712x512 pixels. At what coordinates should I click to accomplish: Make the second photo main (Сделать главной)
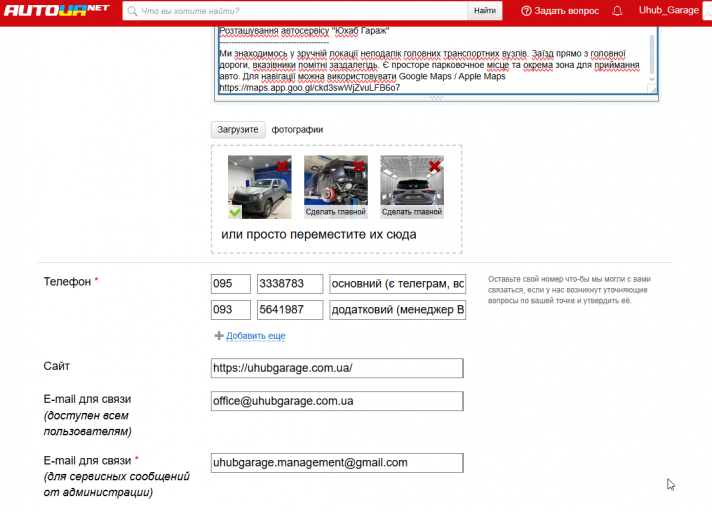[336, 212]
